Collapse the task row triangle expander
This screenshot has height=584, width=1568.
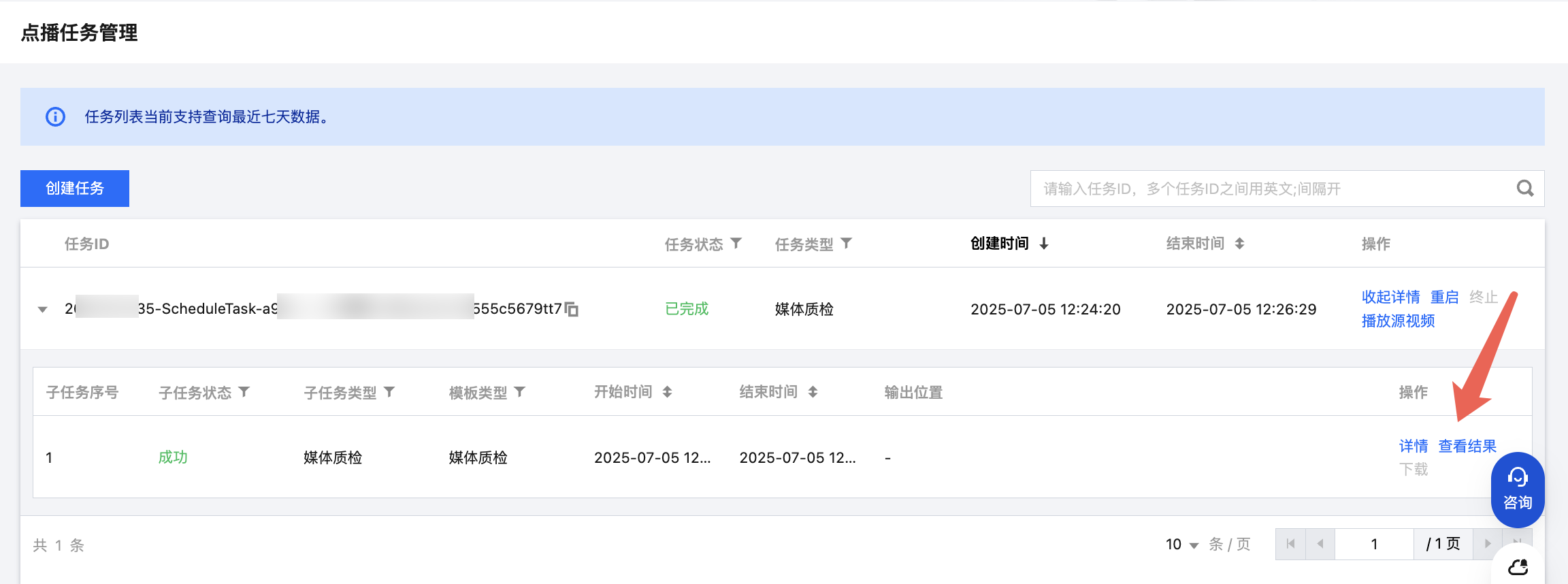(43, 310)
